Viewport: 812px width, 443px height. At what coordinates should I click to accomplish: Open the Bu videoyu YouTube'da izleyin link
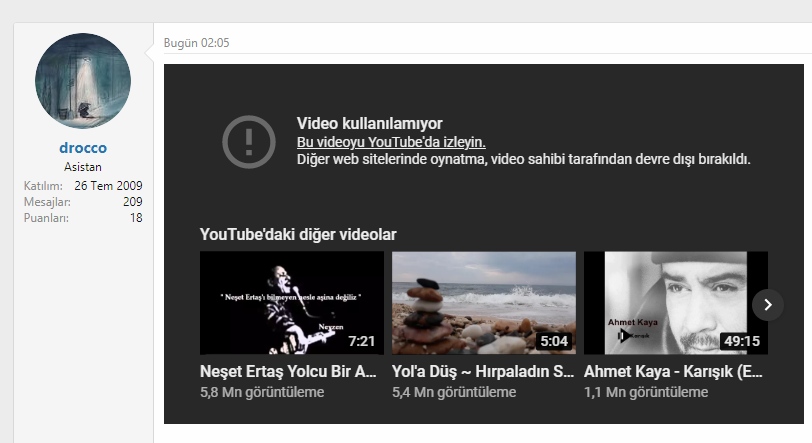391,142
